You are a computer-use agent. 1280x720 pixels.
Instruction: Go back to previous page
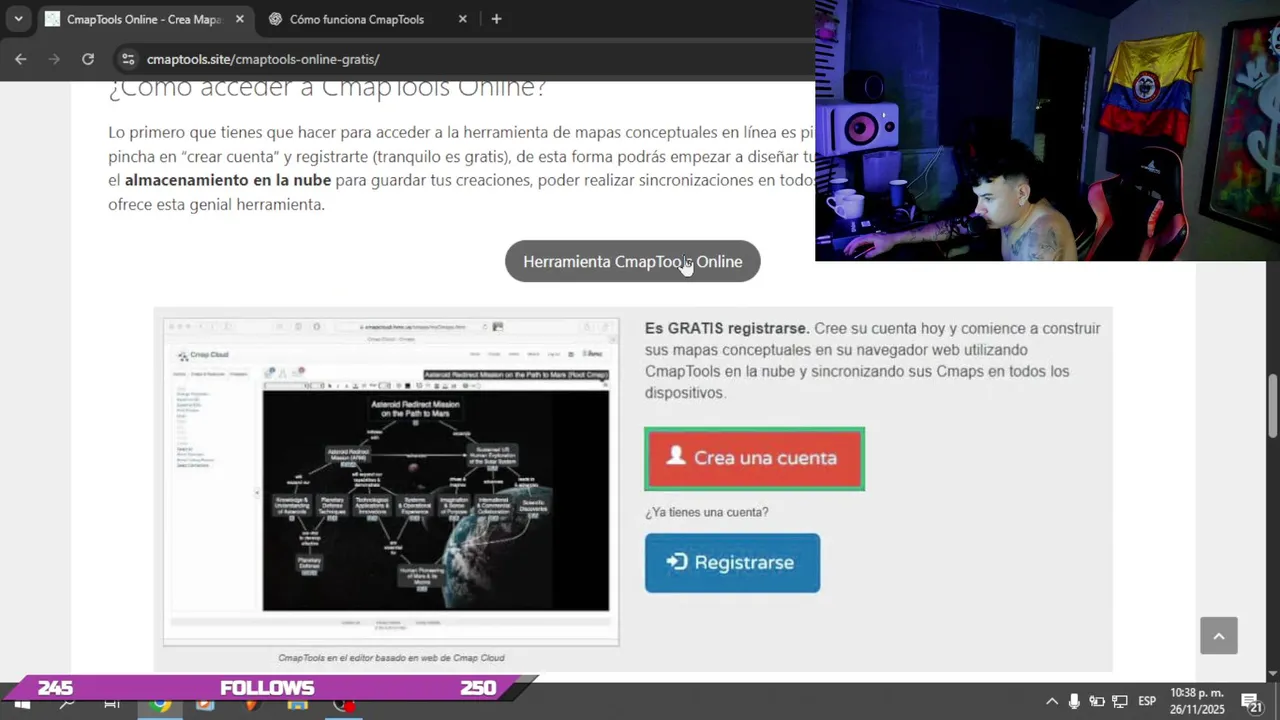21,59
